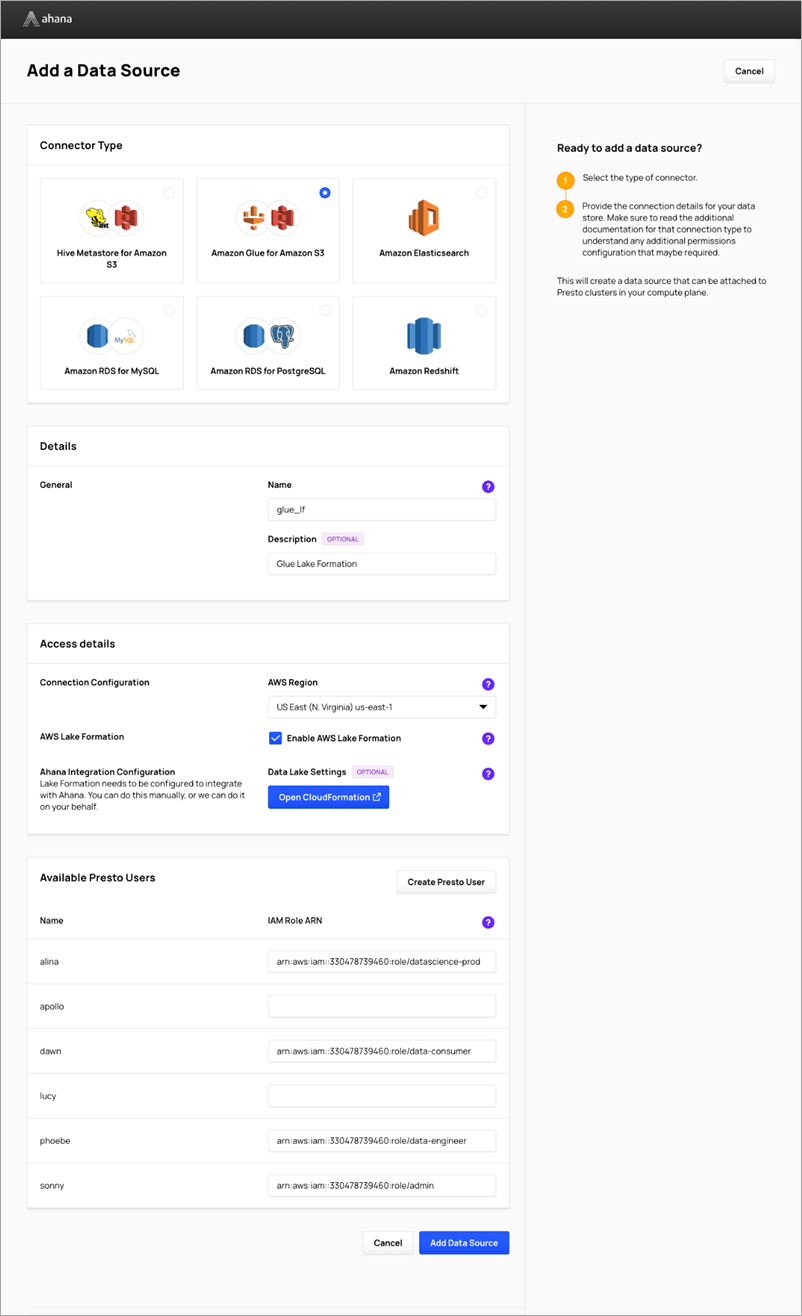Click IAM Role ARN field for dawn
The width and height of the screenshot is (802, 1316).
click(x=382, y=1051)
